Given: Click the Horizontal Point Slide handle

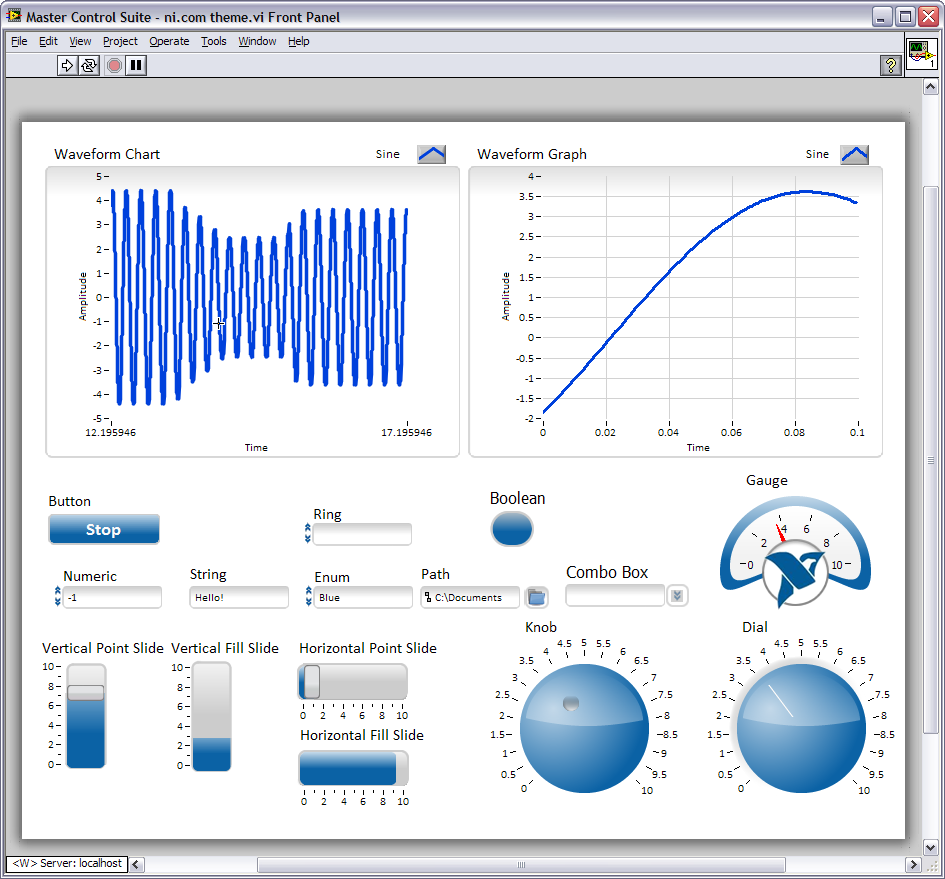Looking at the screenshot, I should [311, 682].
